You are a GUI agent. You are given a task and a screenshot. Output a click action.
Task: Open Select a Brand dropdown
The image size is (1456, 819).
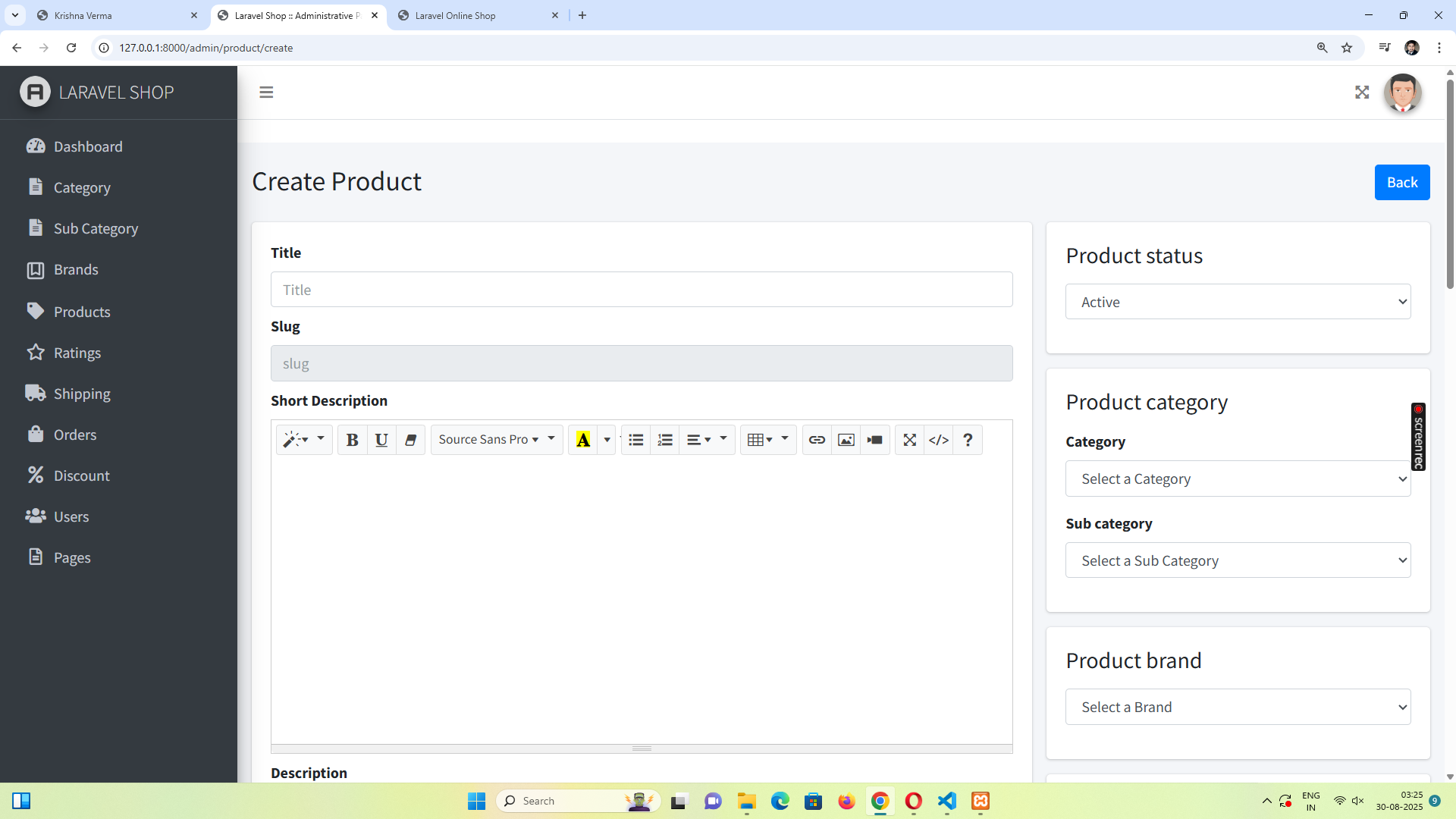1238,708
